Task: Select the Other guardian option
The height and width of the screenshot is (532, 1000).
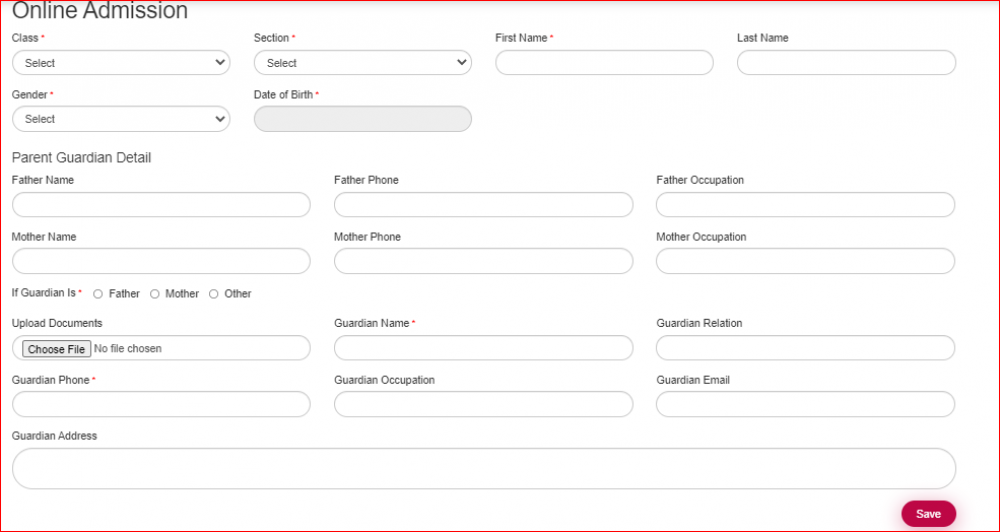Action: click(x=214, y=294)
